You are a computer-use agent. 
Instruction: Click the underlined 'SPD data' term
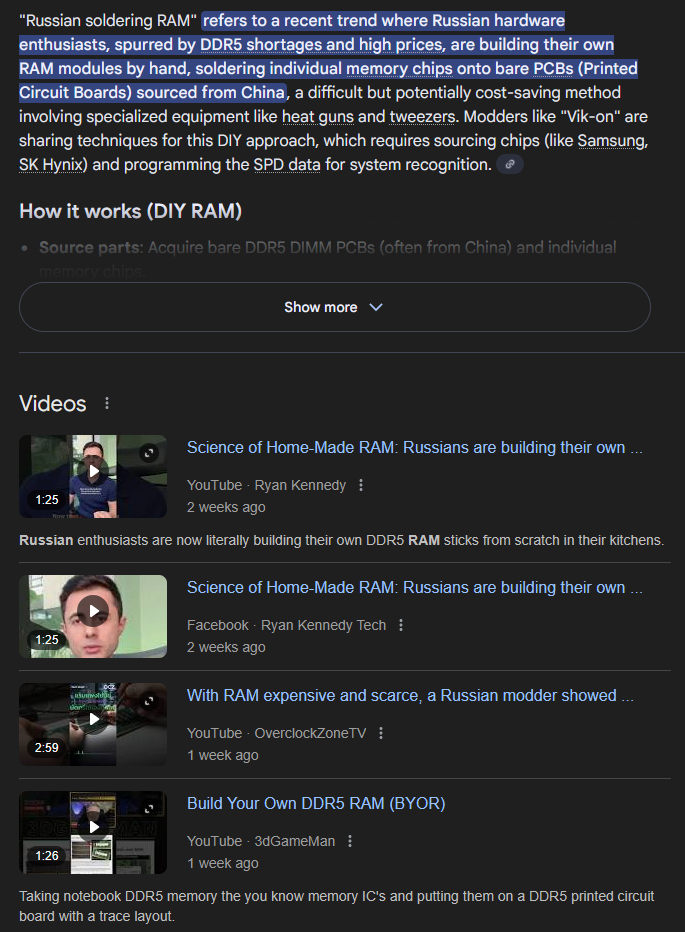point(287,165)
